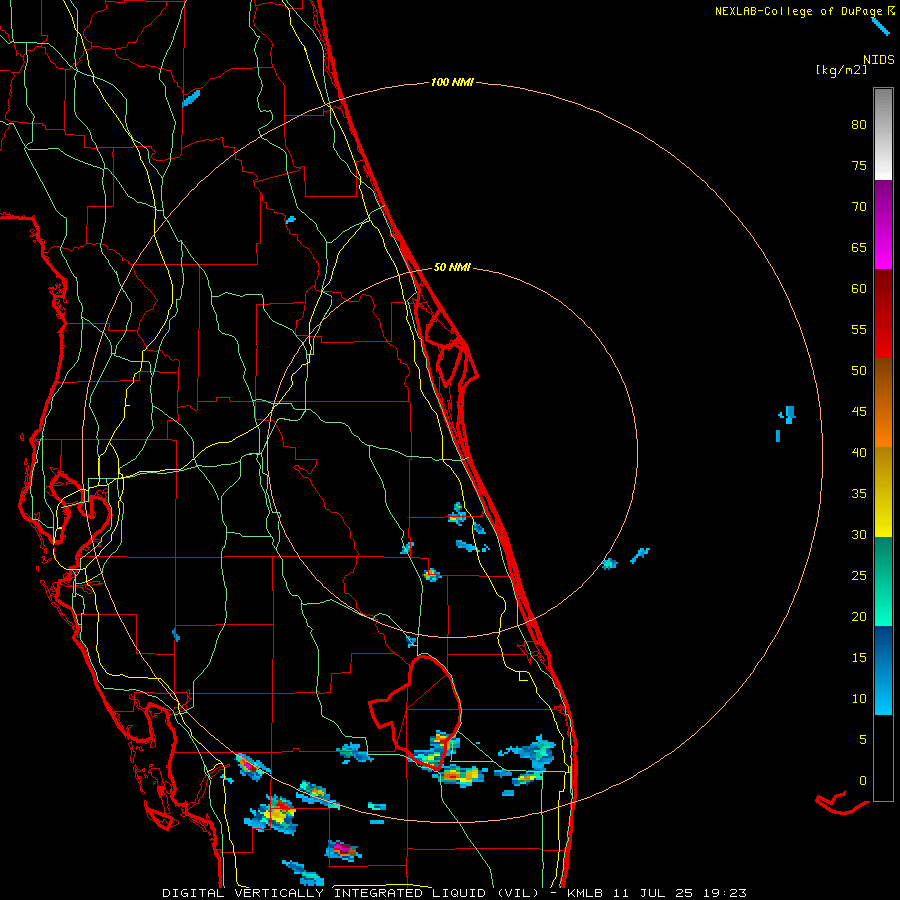Click the scale value 35
Screen dimensions: 900x900
pyautogui.click(x=859, y=494)
